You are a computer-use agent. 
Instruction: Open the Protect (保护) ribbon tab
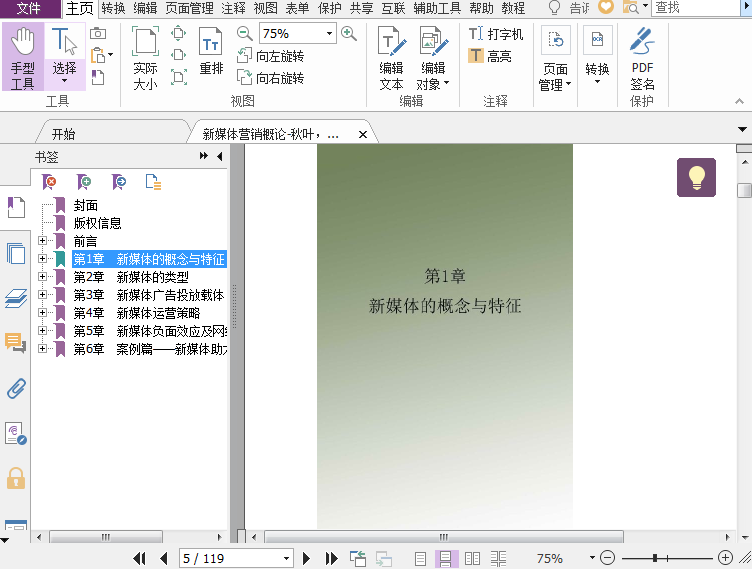(x=330, y=8)
